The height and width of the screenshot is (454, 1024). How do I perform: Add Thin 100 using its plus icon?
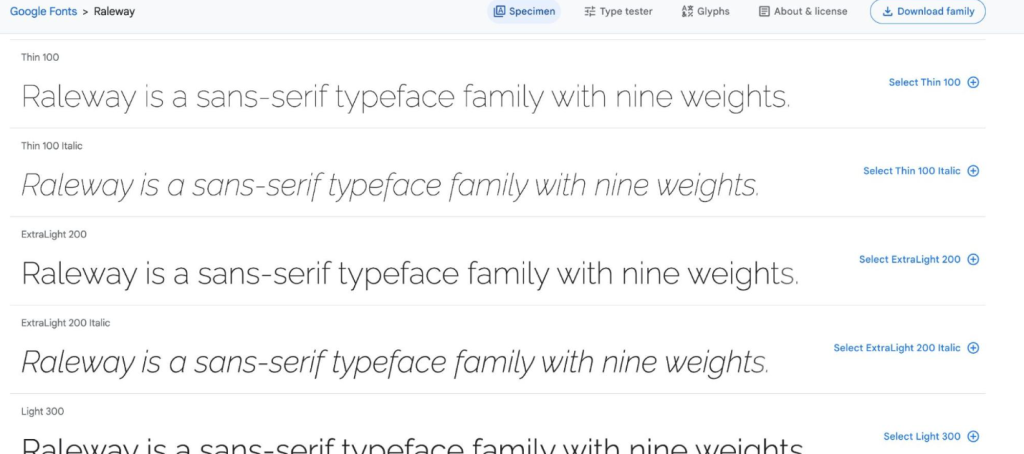[x=973, y=82]
